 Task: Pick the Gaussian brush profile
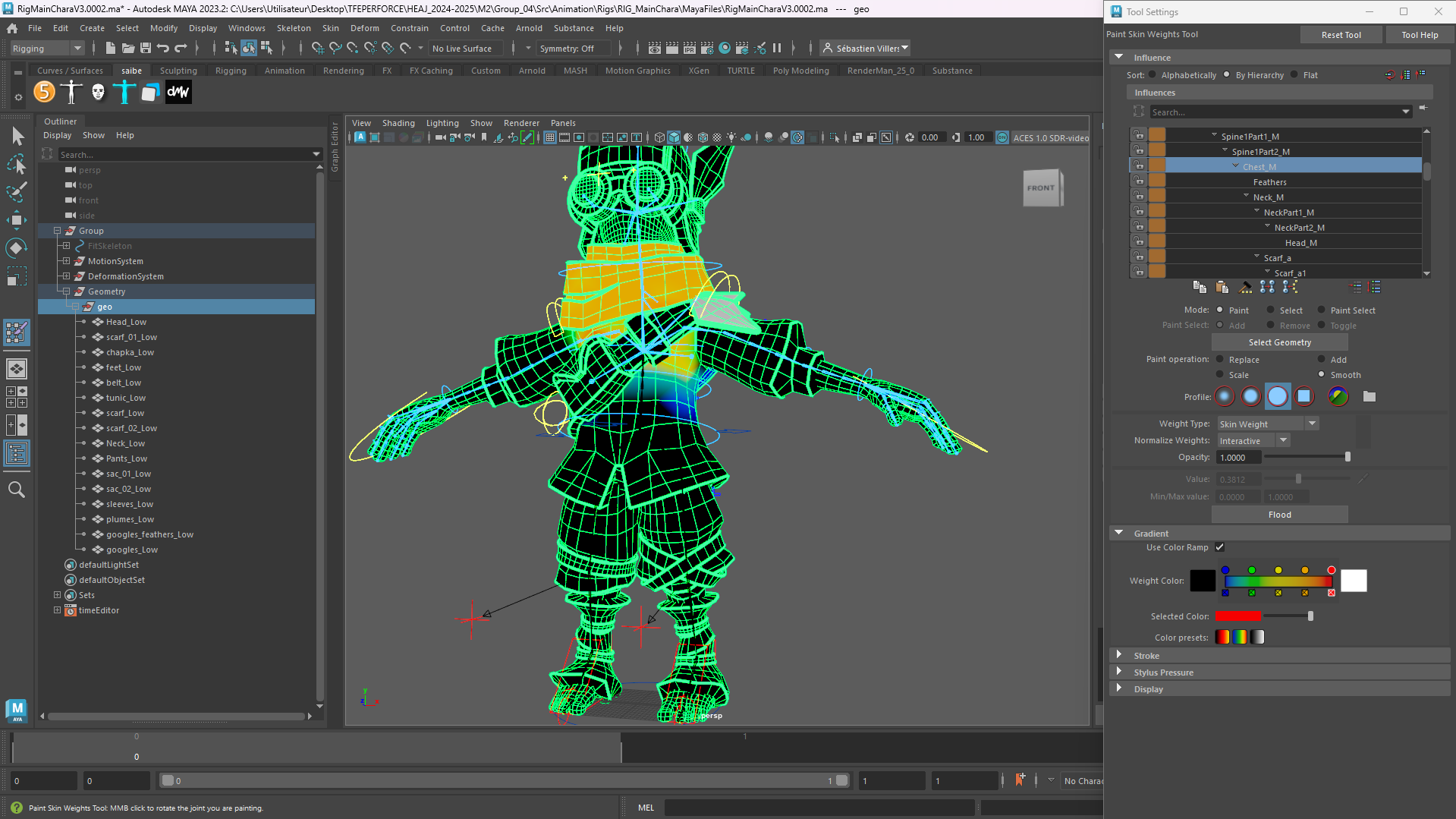pos(1225,396)
